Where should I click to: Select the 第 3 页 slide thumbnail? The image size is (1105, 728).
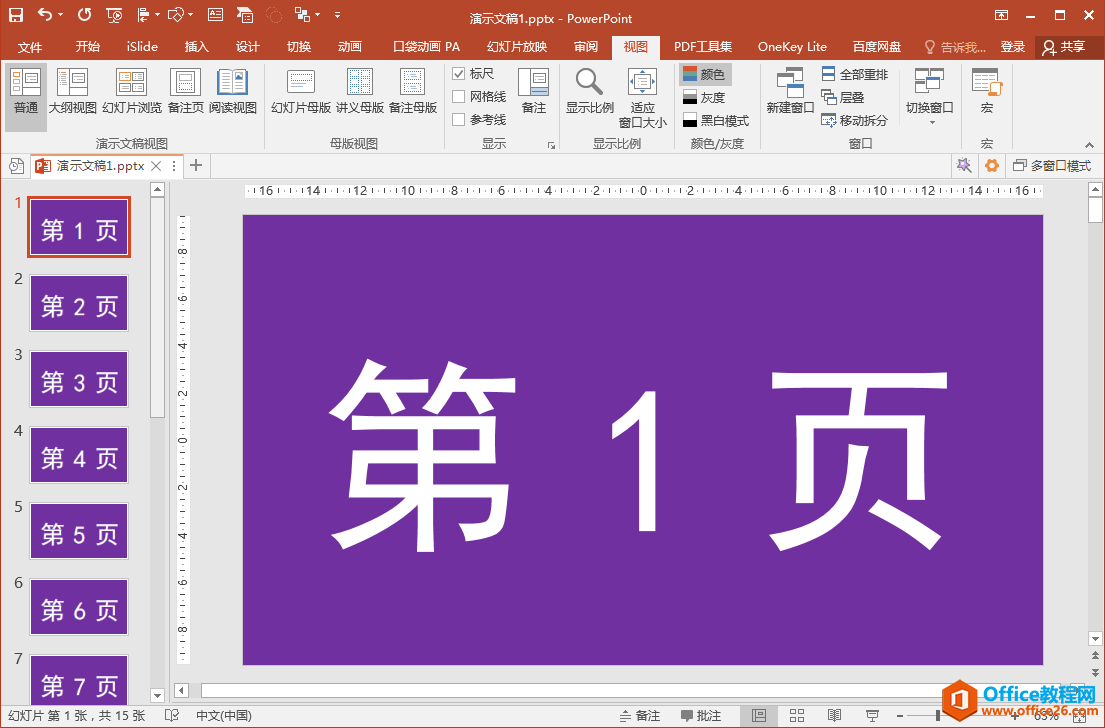(x=79, y=380)
